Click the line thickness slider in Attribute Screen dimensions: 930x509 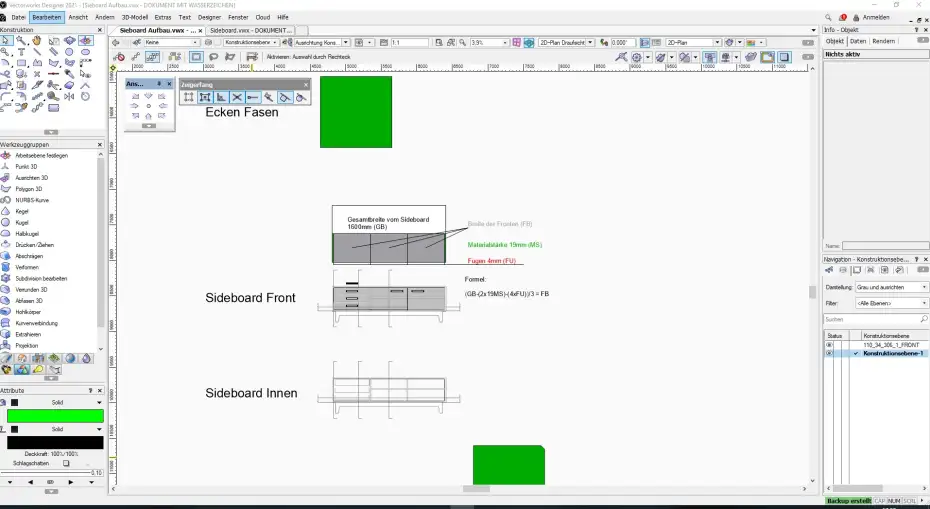click(x=46, y=473)
